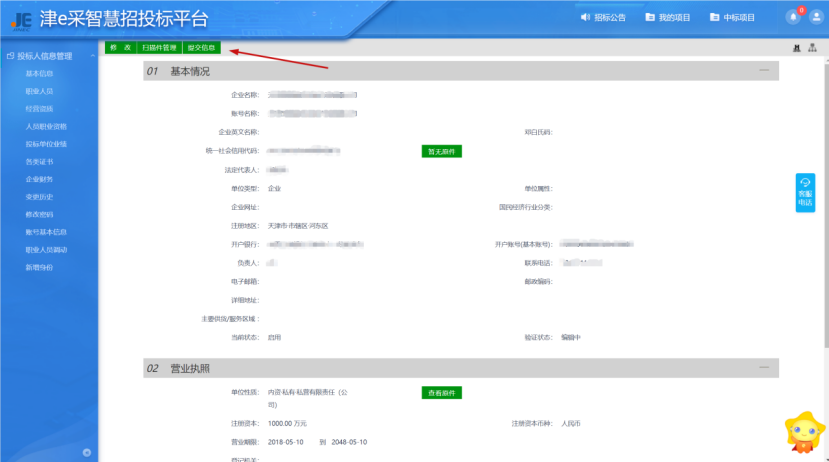
Task: Click the notification bell icon
Action: point(793,17)
